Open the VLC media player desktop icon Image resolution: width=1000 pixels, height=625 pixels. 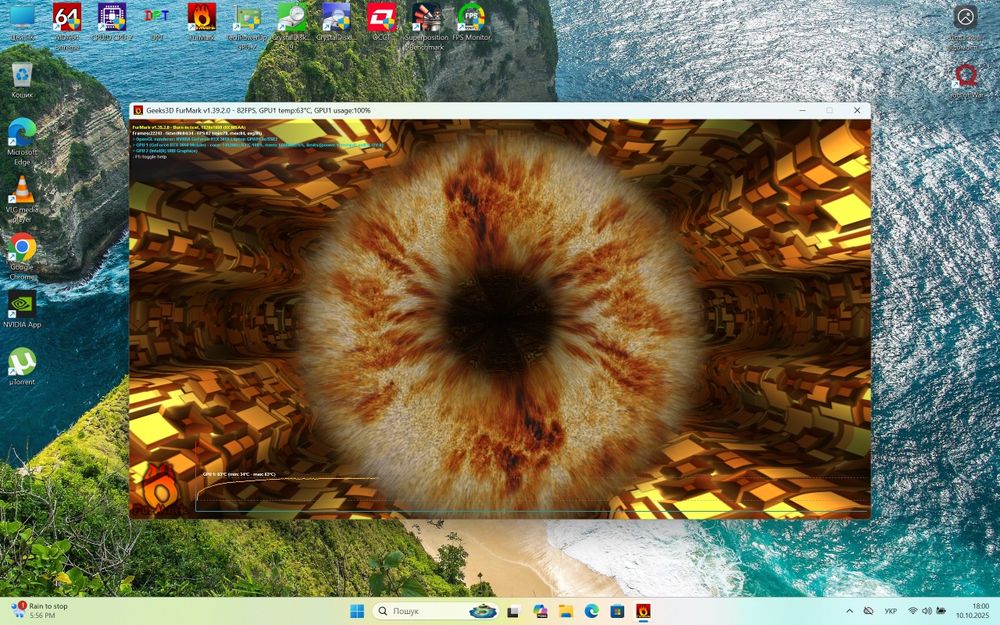[x=22, y=199]
